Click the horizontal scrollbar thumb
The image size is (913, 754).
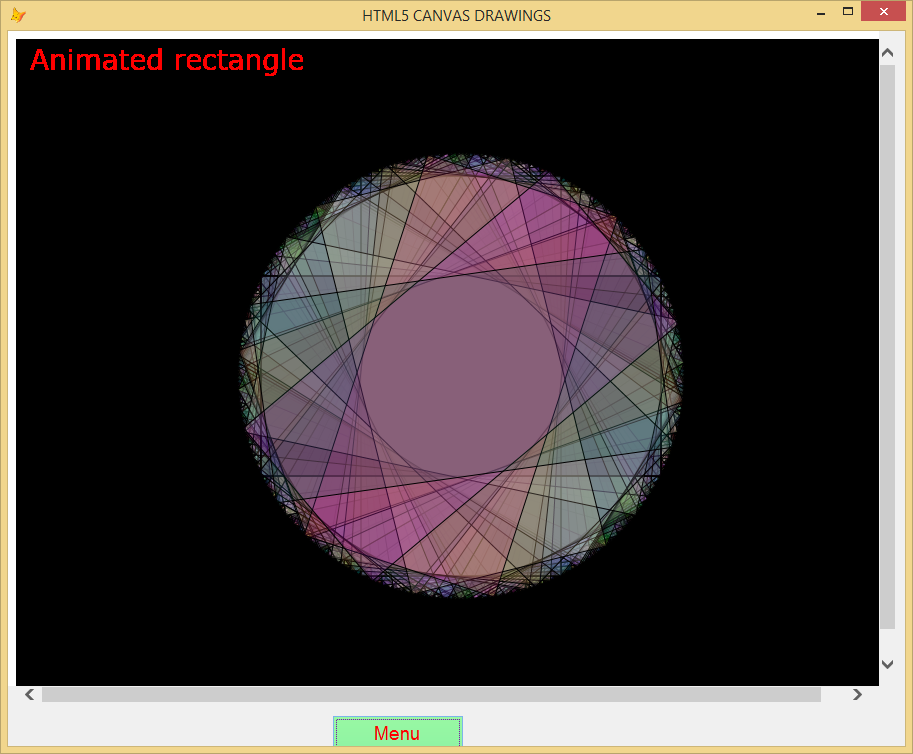[431, 694]
